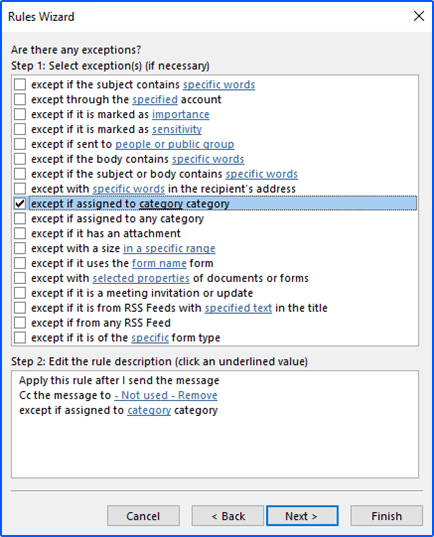
Task: Tick 'except if assigned to any category'
Action: [20, 218]
